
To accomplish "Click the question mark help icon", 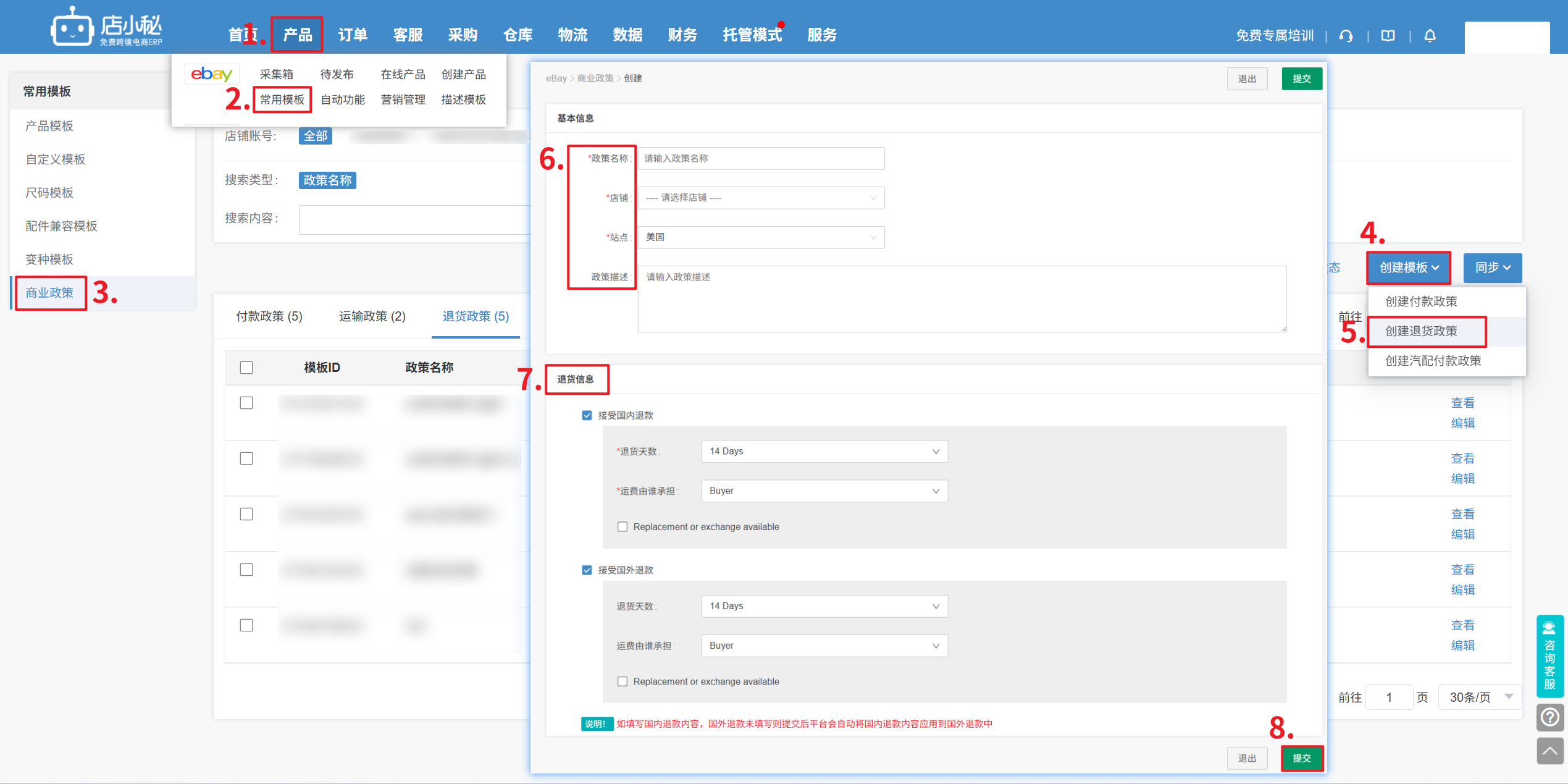I will pos(1549,717).
